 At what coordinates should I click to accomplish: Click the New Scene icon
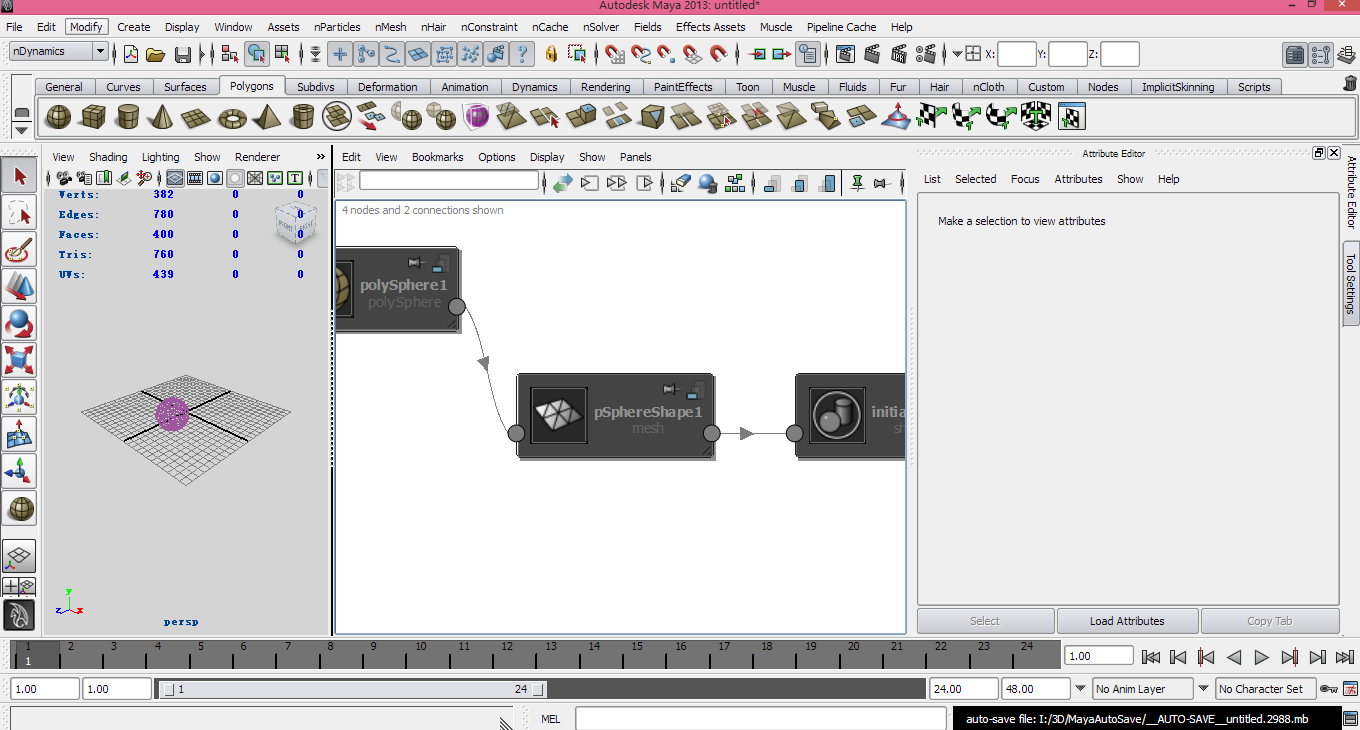(130, 54)
